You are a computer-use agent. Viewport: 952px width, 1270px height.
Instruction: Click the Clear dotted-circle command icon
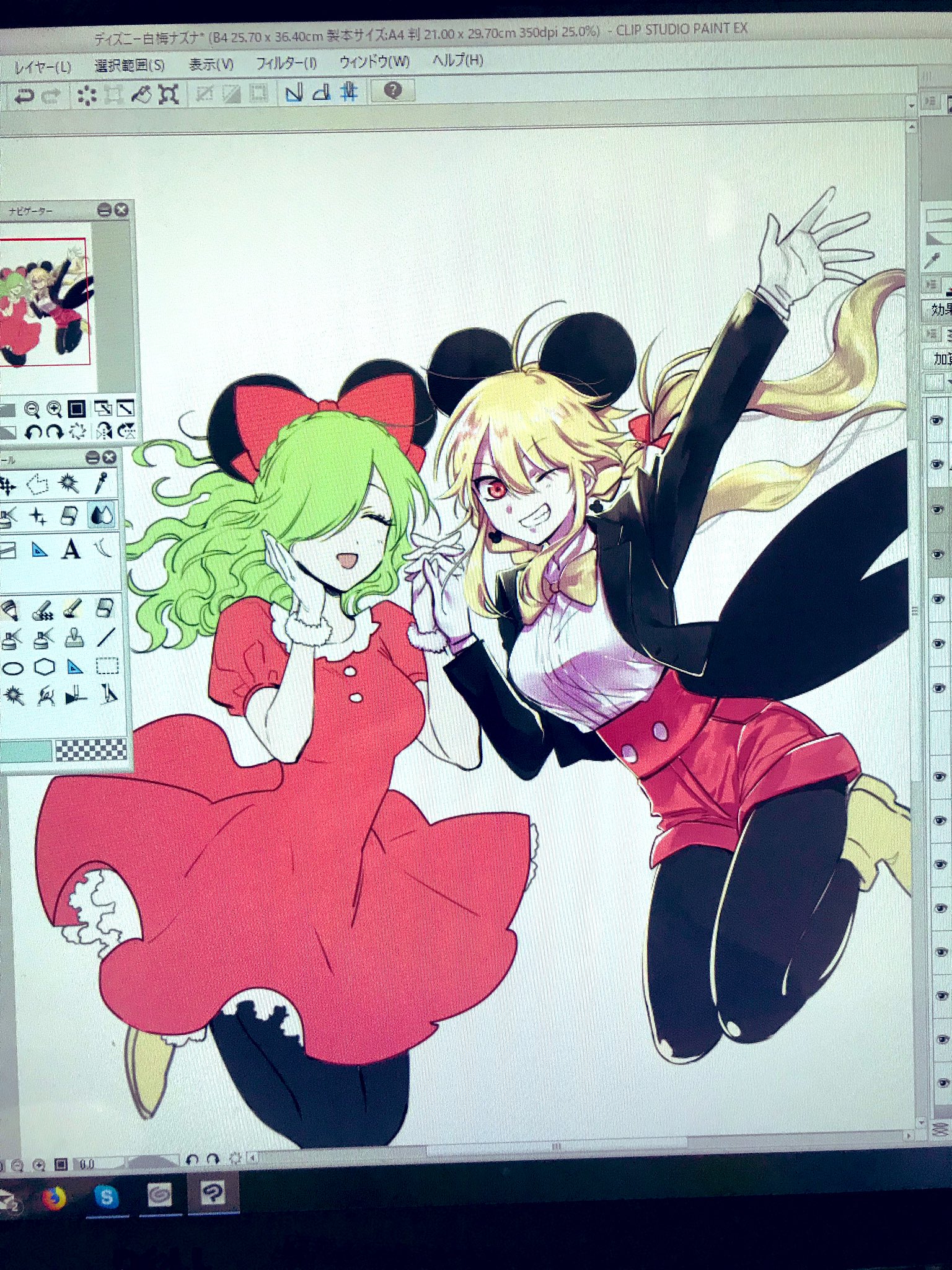point(87,95)
